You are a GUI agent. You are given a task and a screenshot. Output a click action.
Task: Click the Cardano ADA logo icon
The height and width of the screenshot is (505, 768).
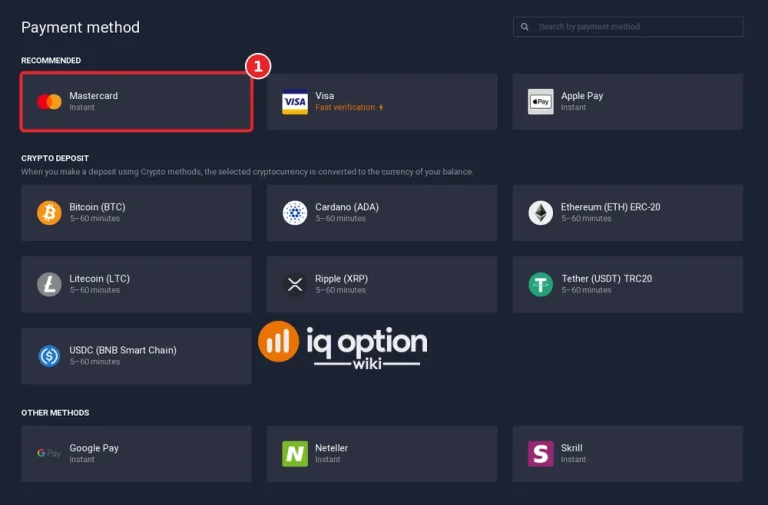pos(295,213)
